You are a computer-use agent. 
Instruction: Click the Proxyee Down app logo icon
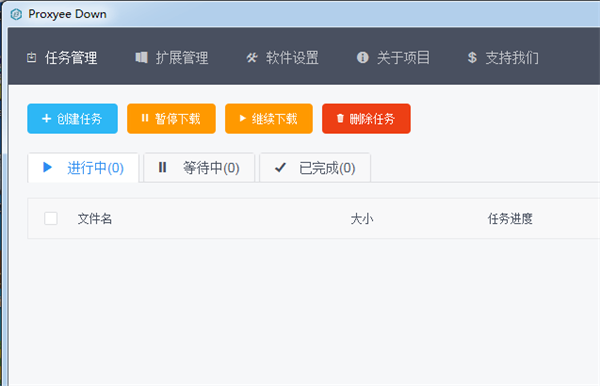coord(16,15)
